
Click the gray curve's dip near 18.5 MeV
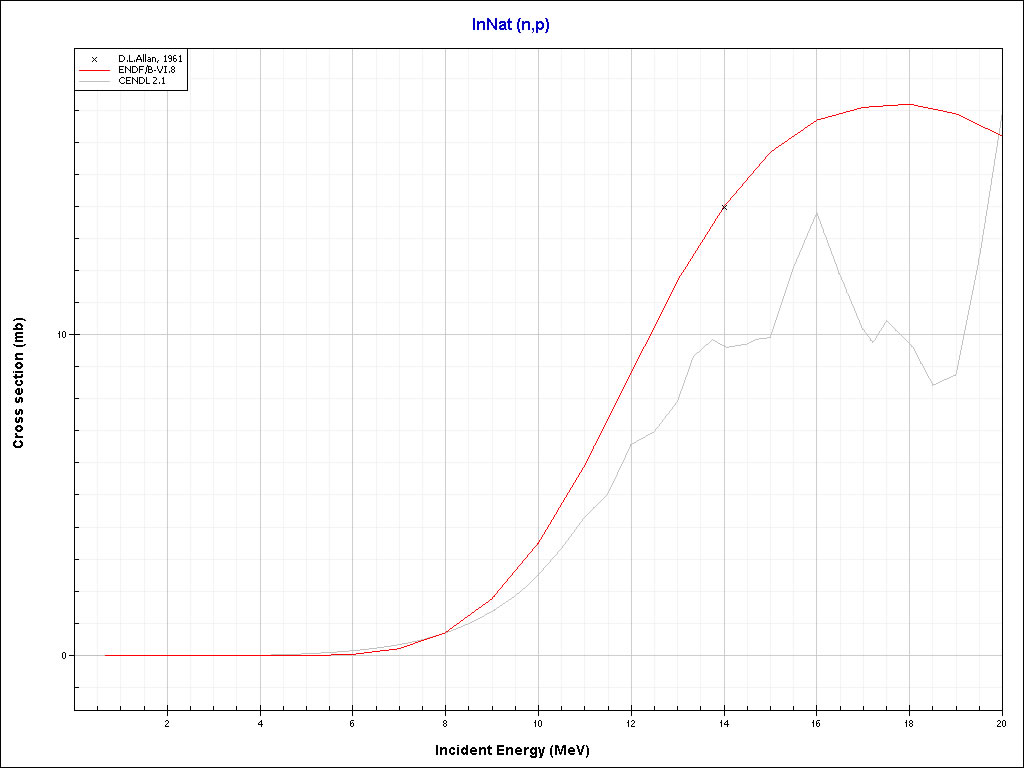click(933, 385)
